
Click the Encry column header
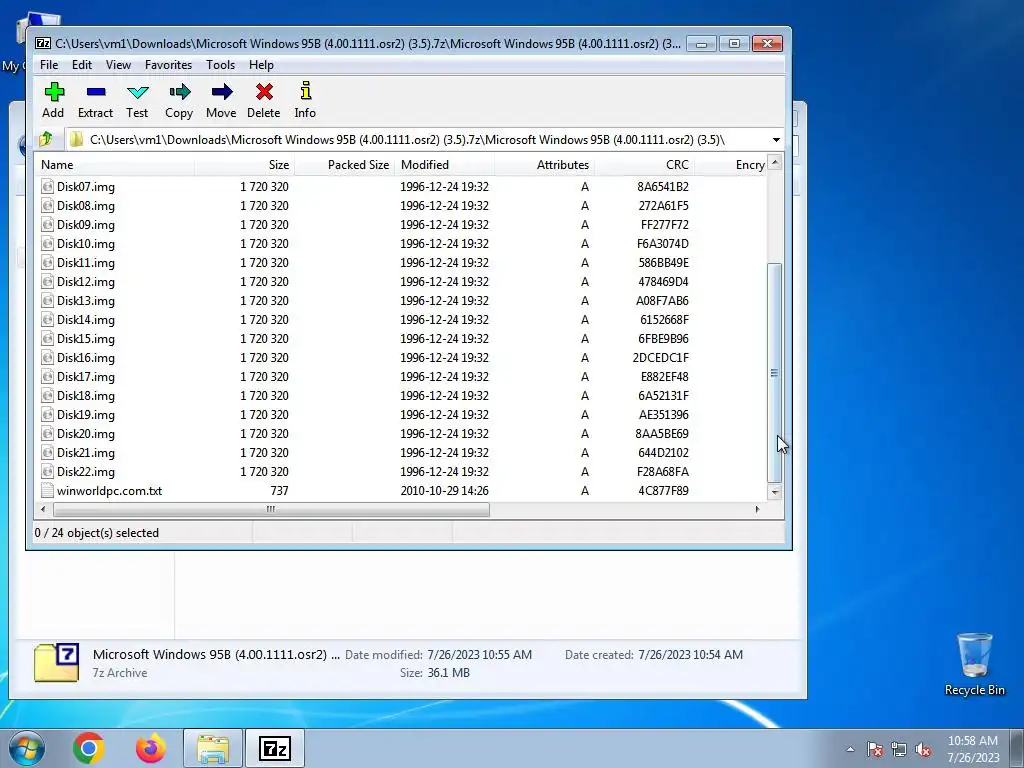731,165
